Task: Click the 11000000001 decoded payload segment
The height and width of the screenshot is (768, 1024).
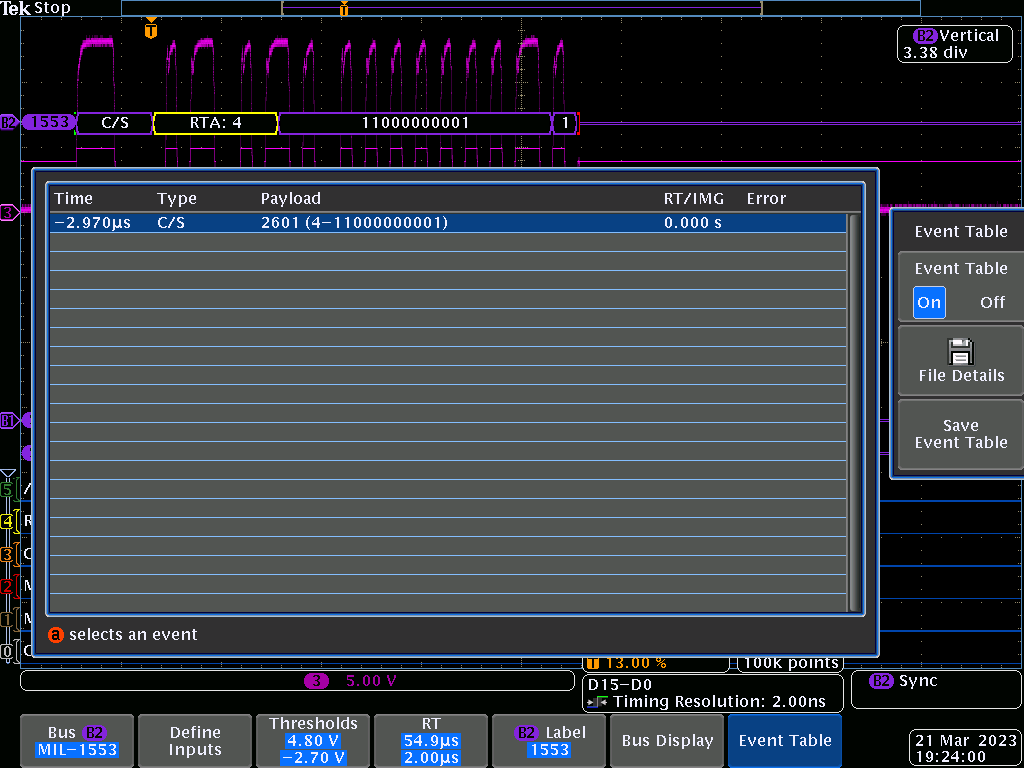Action: coord(415,123)
